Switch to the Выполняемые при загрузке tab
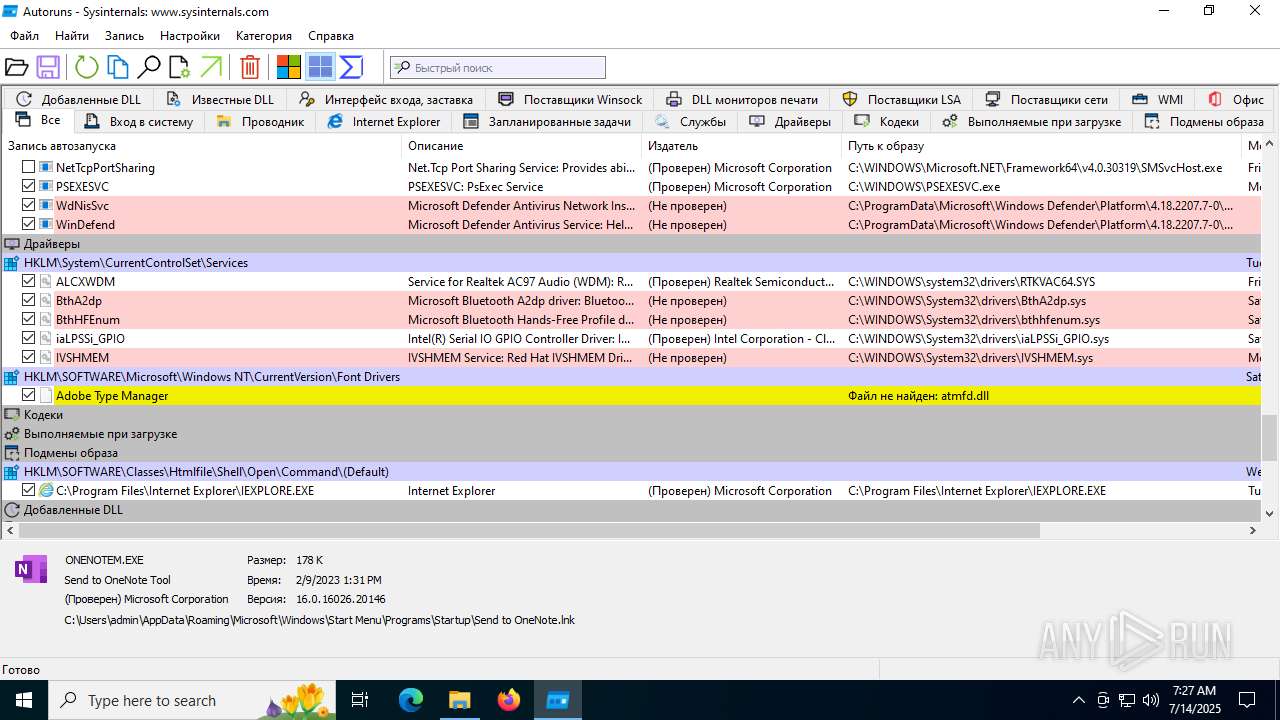The height and width of the screenshot is (720, 1280). (x=1032, y=122)
